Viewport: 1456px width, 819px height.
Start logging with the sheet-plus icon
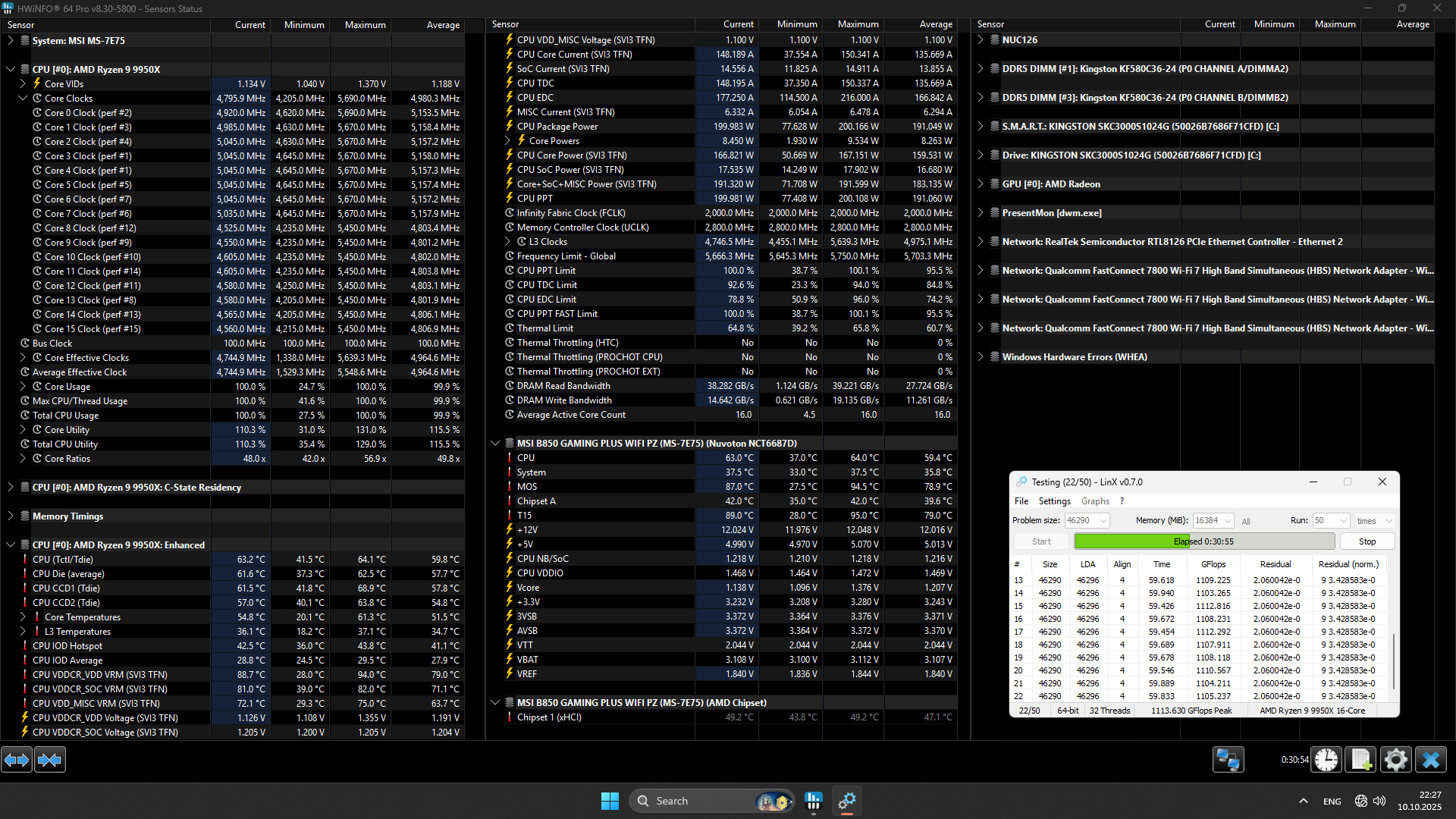[1360, 760]
